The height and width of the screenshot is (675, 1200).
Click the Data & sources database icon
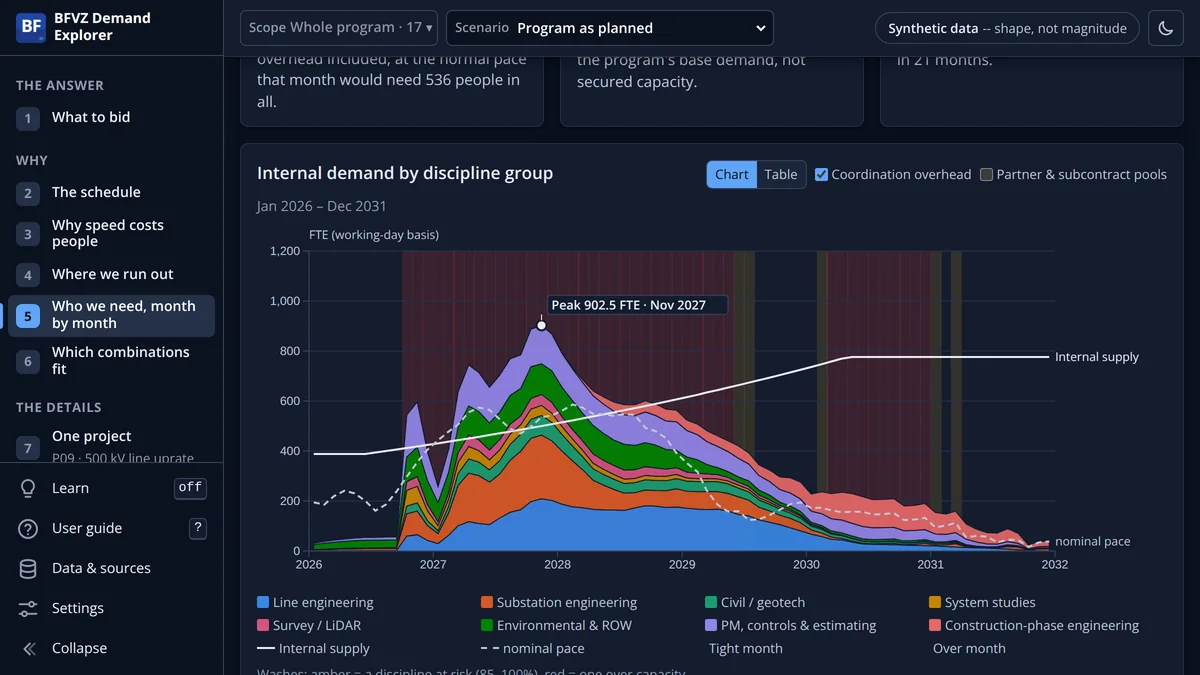[x=28, y=568]
